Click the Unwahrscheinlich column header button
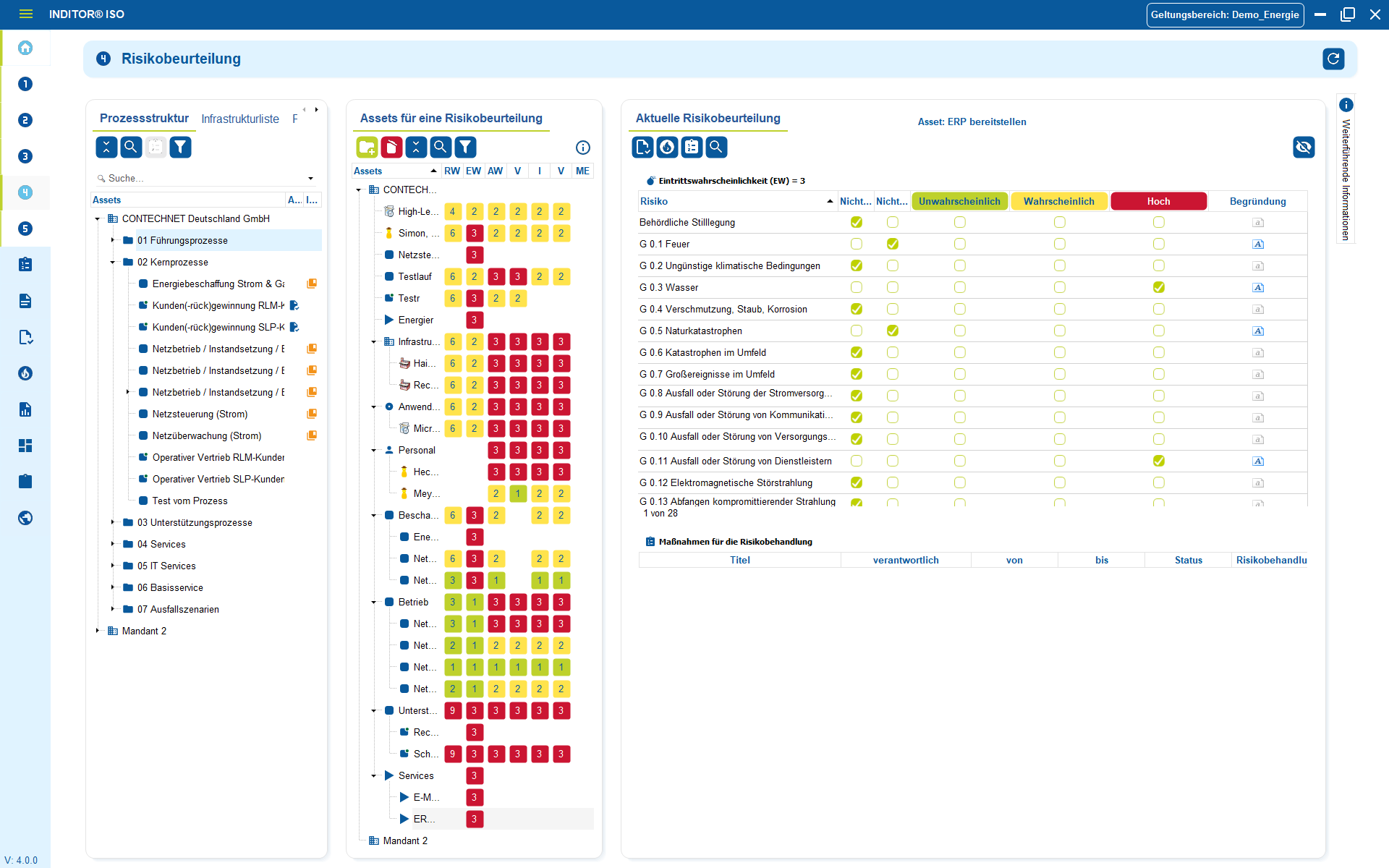 point(959,201)
